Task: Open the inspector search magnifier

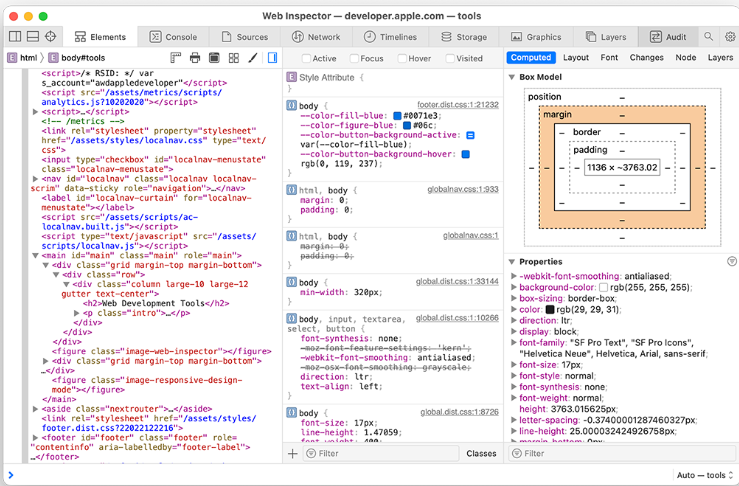Action: coord(709,37)
